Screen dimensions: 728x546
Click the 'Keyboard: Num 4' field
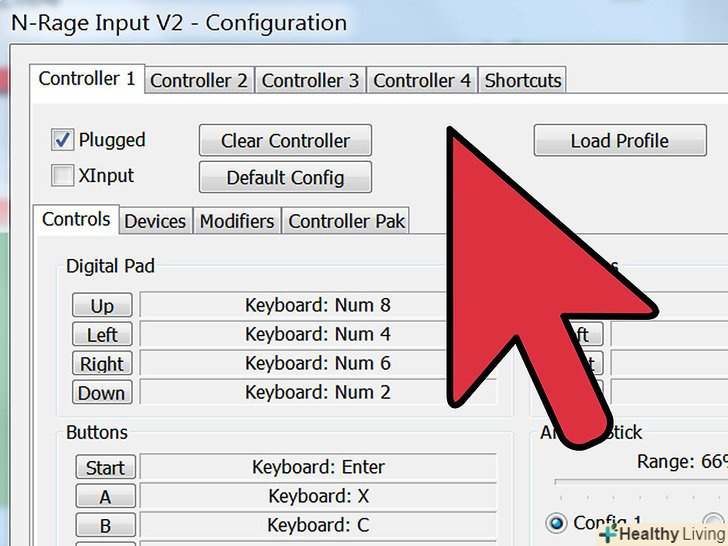[318, 334]
